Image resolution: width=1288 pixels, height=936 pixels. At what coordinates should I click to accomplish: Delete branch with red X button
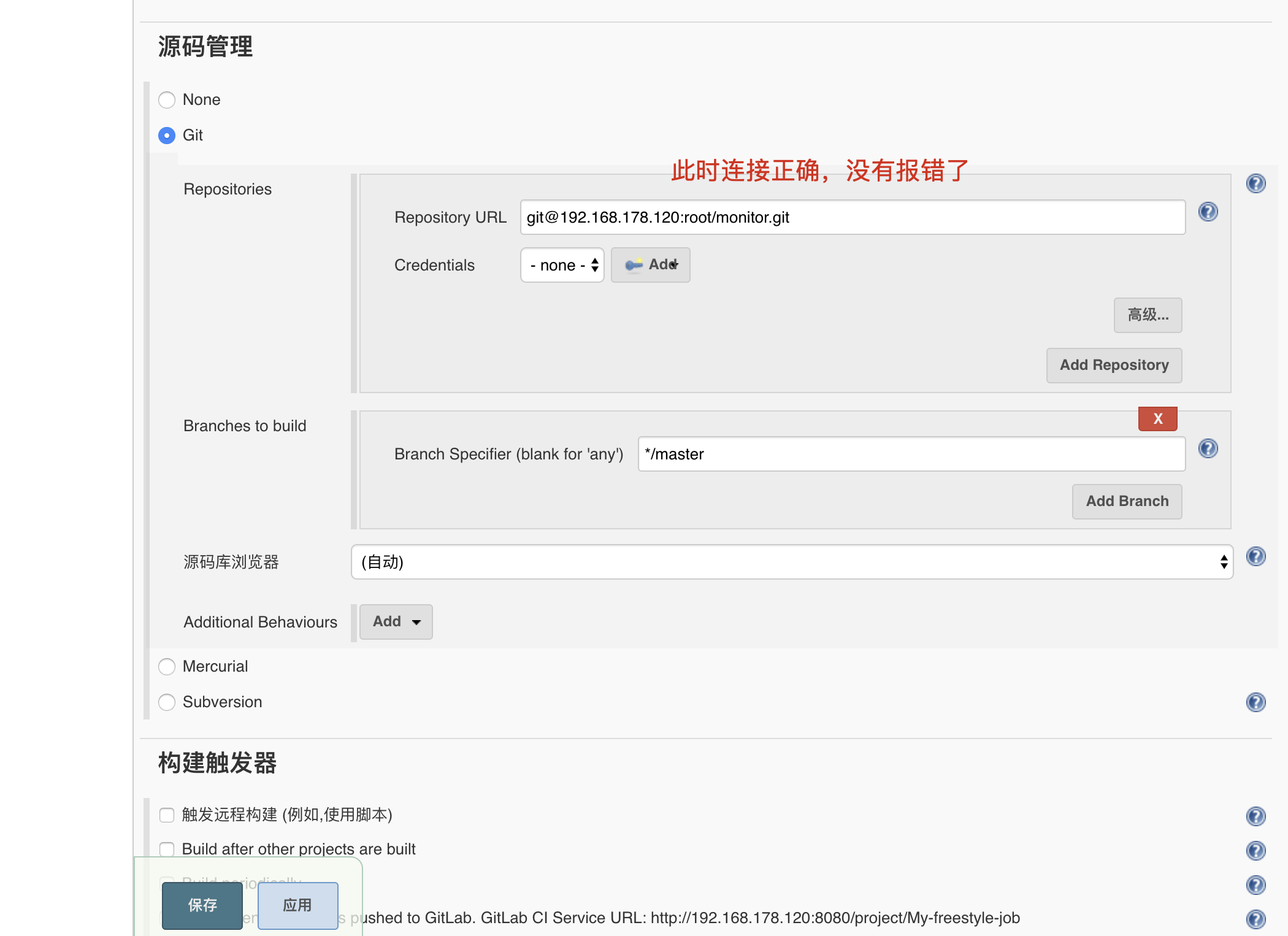coord(1158,419)
